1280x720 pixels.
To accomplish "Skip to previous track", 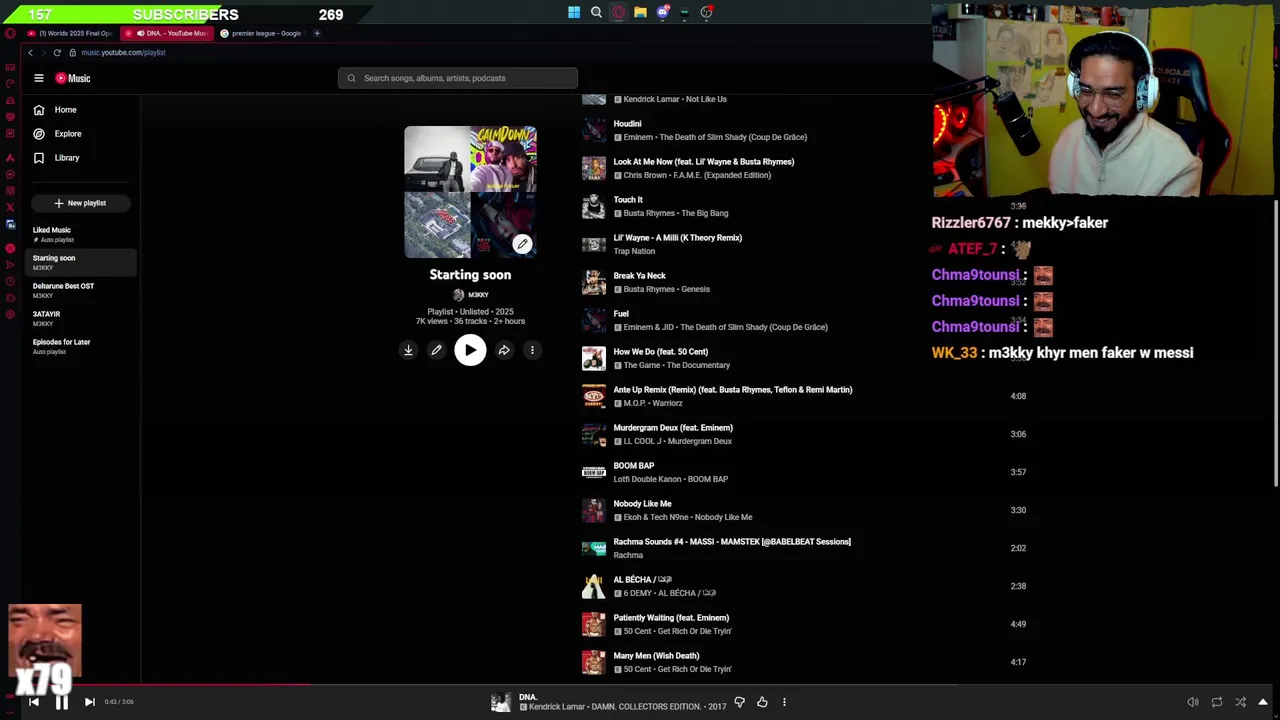I will point(33,702).
